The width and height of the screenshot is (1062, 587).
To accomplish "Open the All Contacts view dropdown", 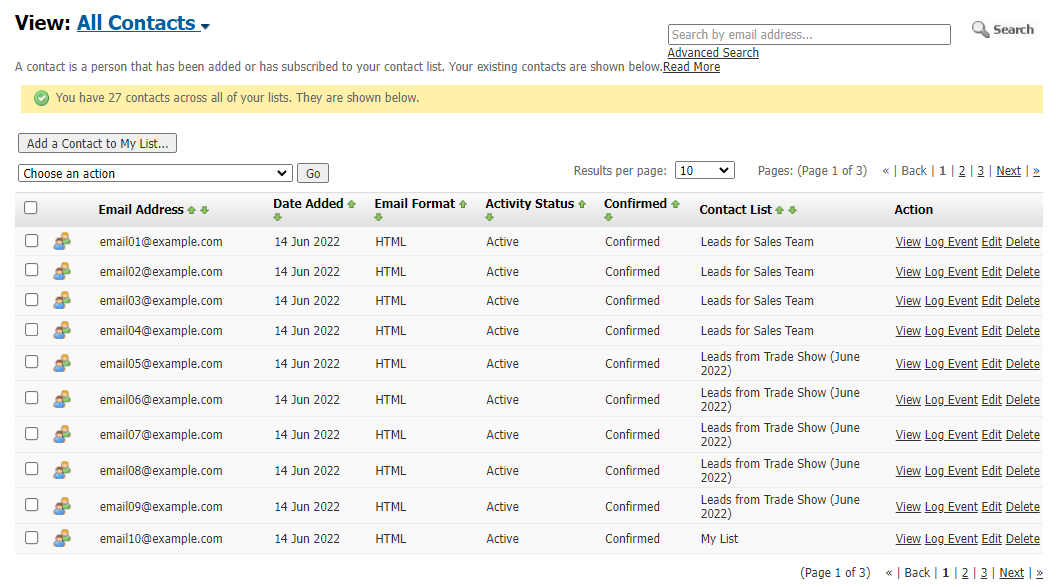I will [x=143, y=23].
